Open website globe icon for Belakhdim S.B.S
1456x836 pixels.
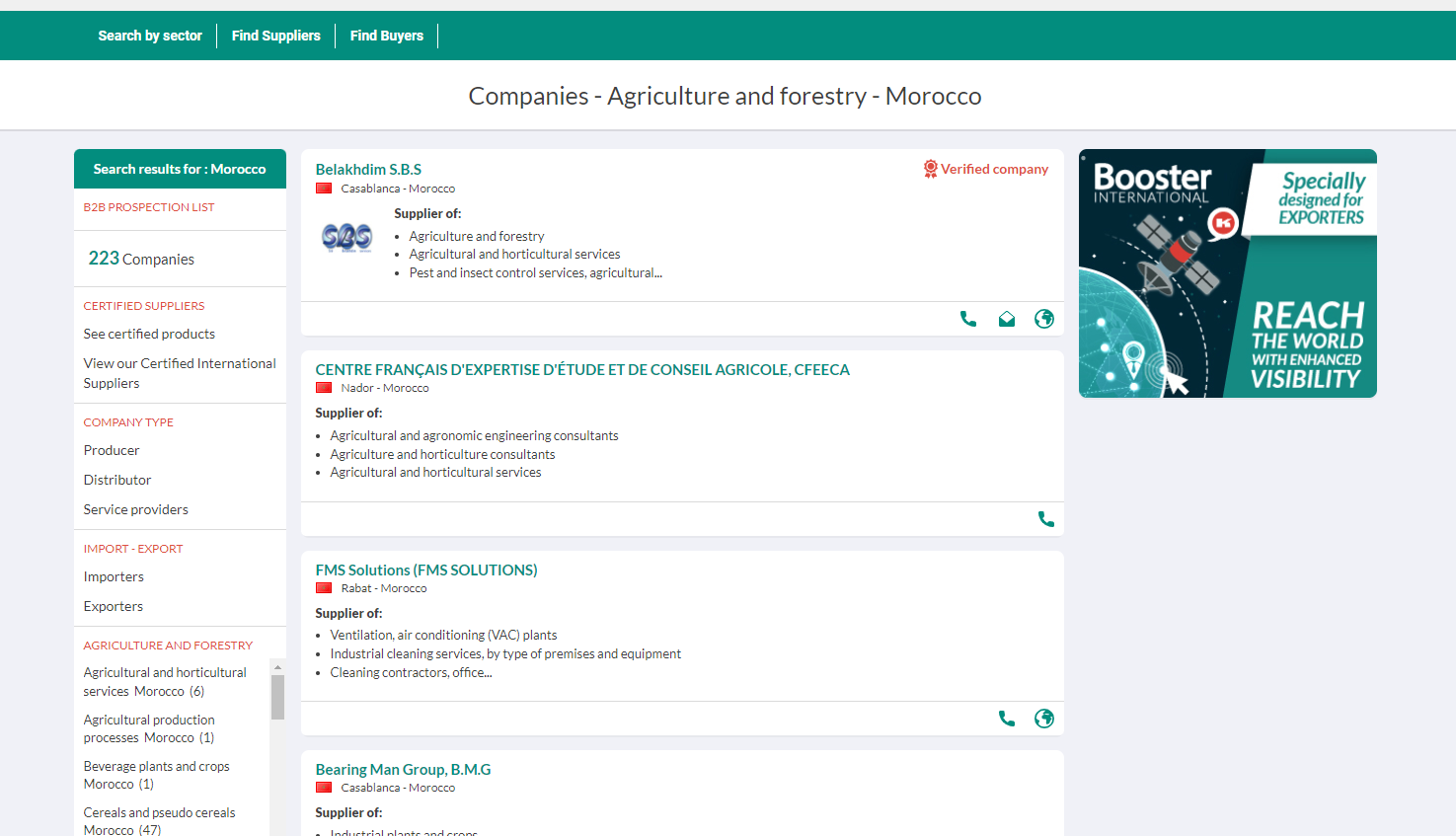(x=1044, y=319)
